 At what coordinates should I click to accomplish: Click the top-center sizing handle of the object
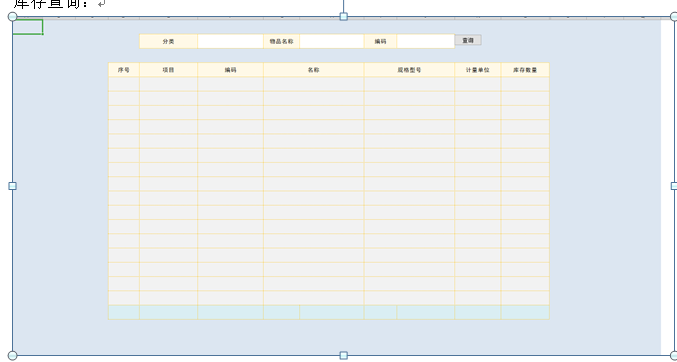pos(344,17)
